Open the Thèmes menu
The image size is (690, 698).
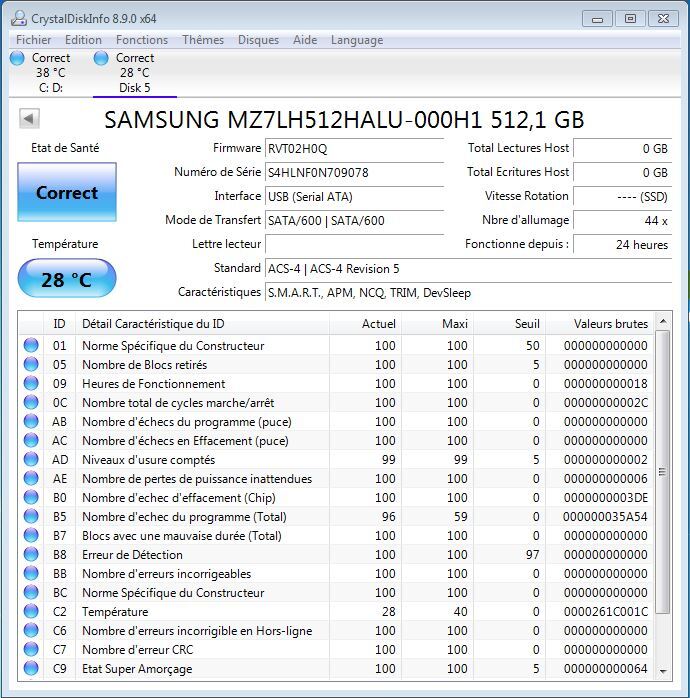click(203, 40)
